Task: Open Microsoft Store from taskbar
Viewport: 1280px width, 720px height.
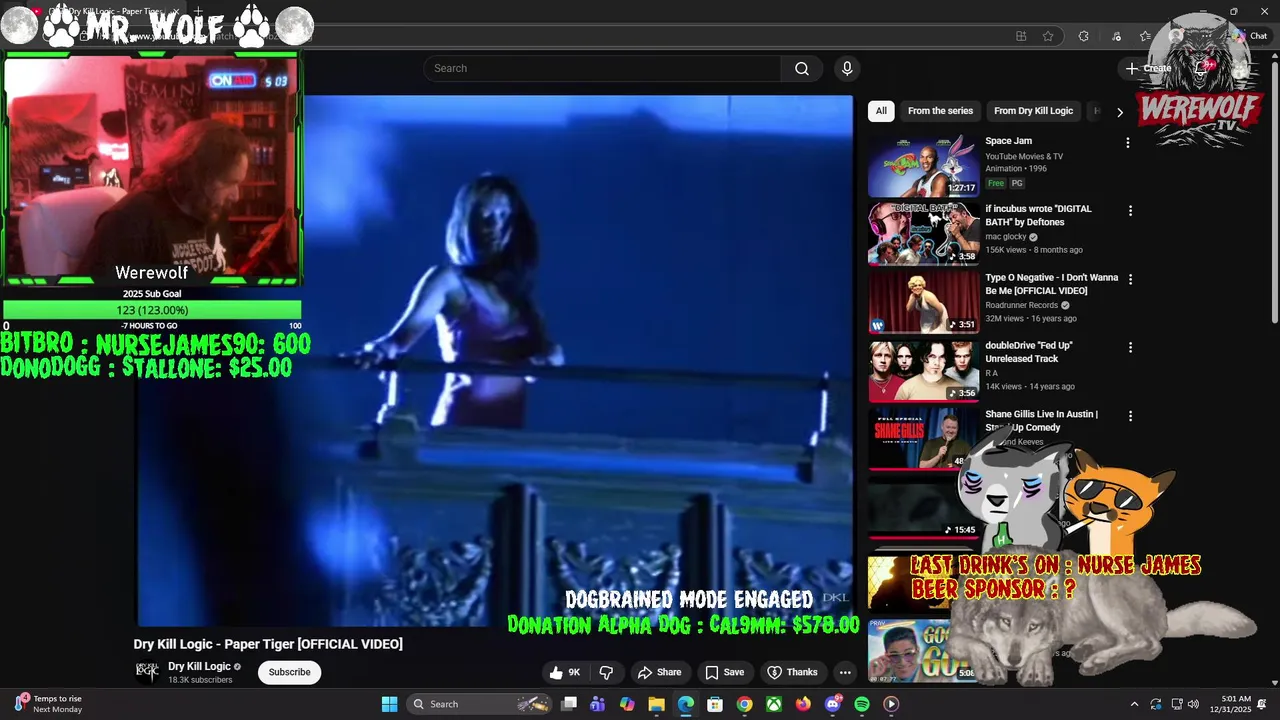Action: point(715,704)
